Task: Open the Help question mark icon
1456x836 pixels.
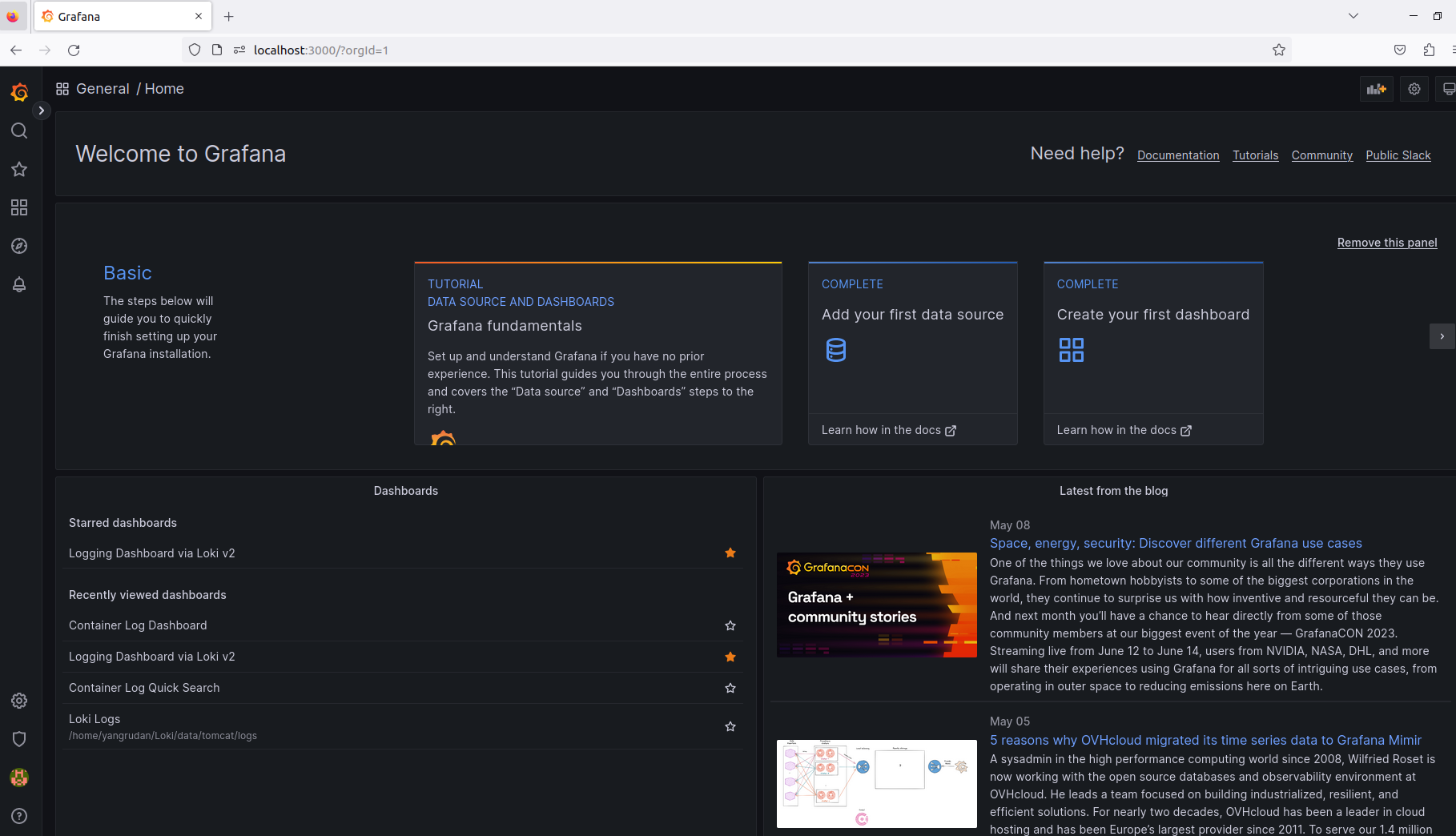Action: 19,816
